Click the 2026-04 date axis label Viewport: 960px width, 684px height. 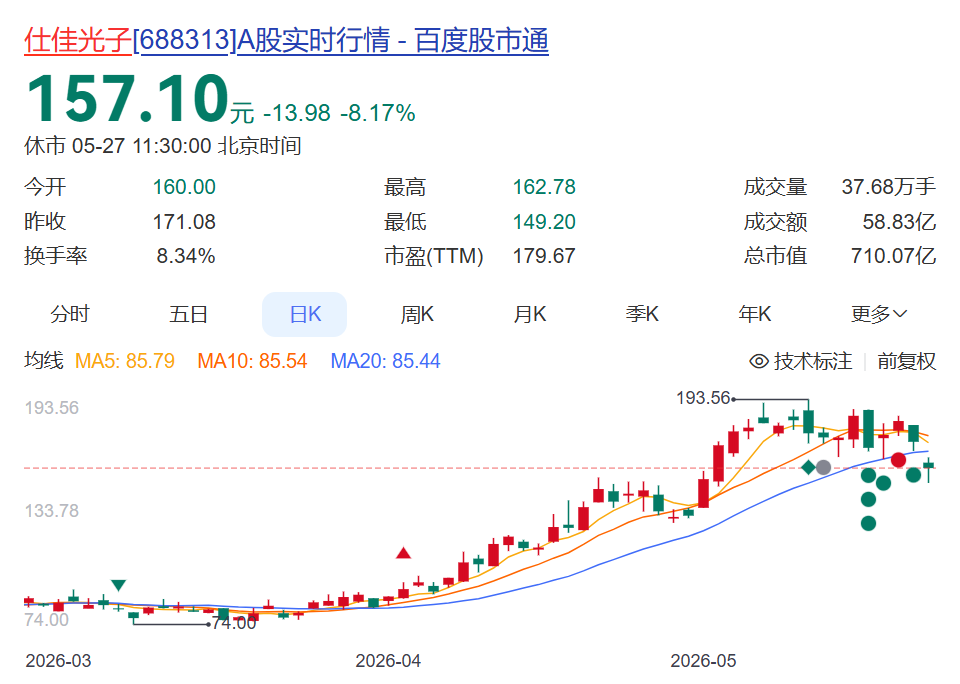click(x=388, y=661)
